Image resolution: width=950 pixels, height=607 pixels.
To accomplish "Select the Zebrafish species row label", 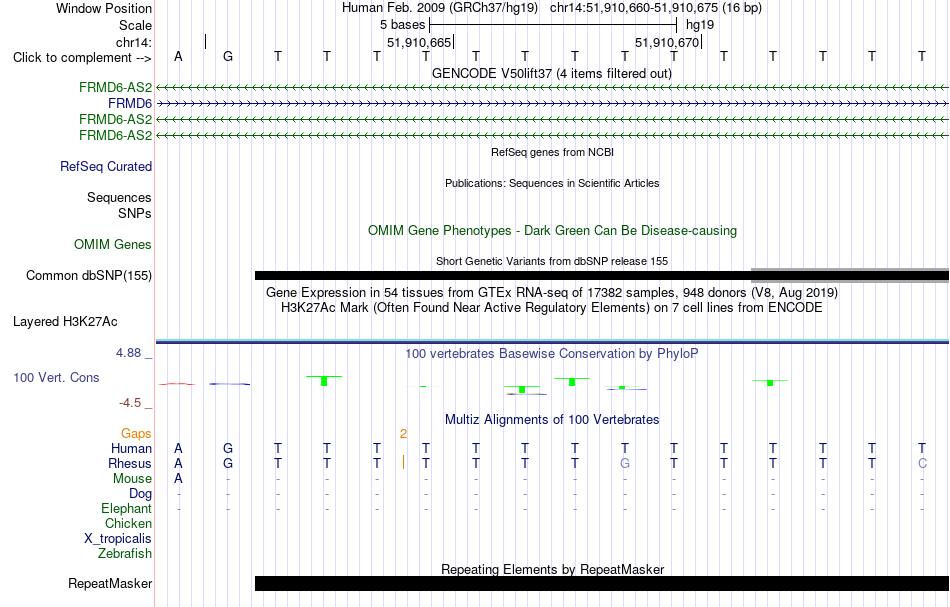I will [125, 554].
